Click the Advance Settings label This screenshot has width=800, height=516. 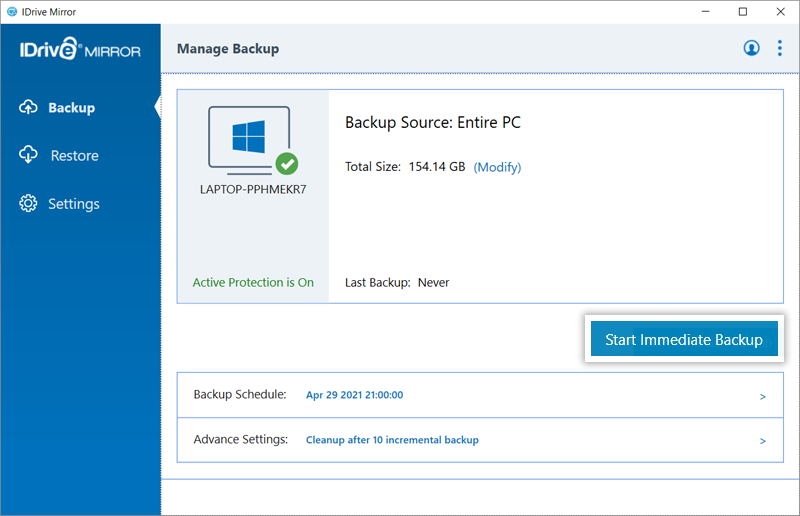pyautogui.click(x=241, y=439)
